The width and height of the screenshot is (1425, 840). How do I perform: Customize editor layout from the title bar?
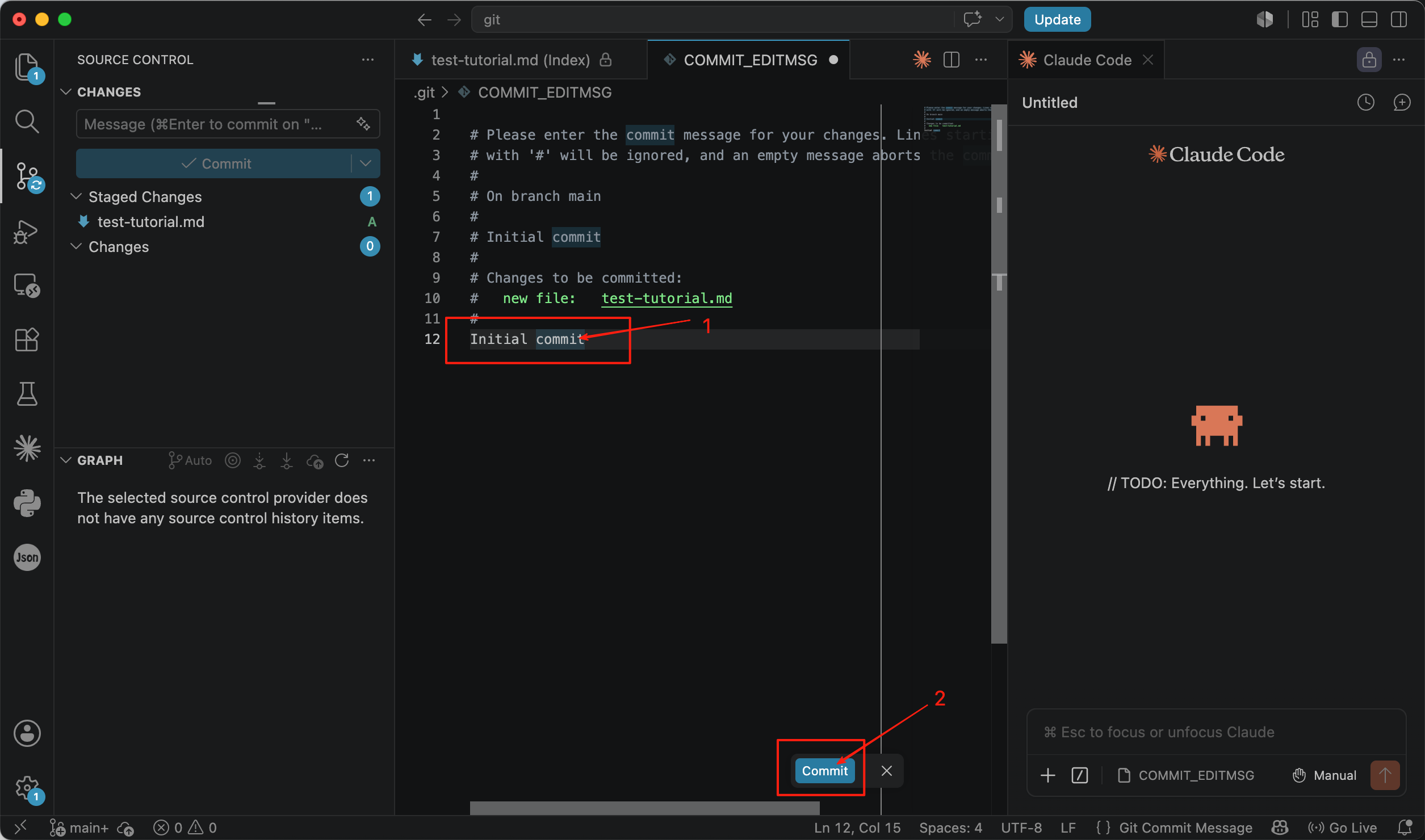coord(1310,20)
